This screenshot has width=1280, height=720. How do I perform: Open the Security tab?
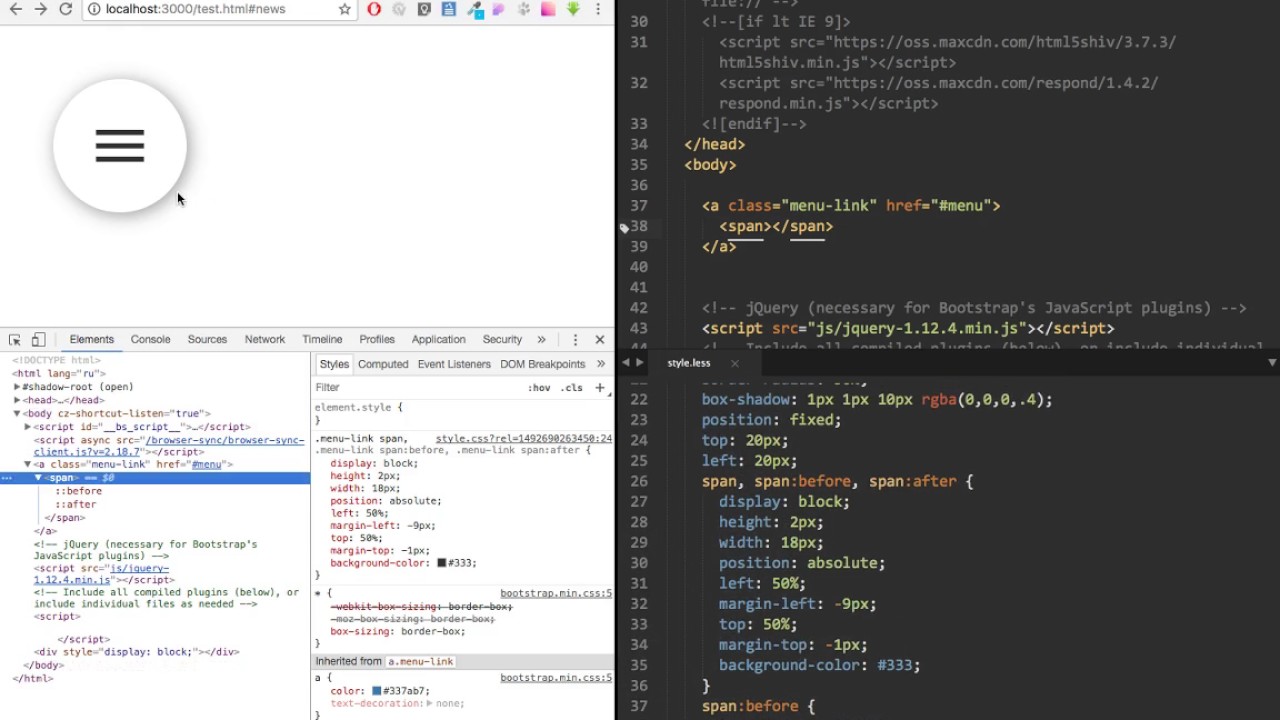tap(502, 340)
